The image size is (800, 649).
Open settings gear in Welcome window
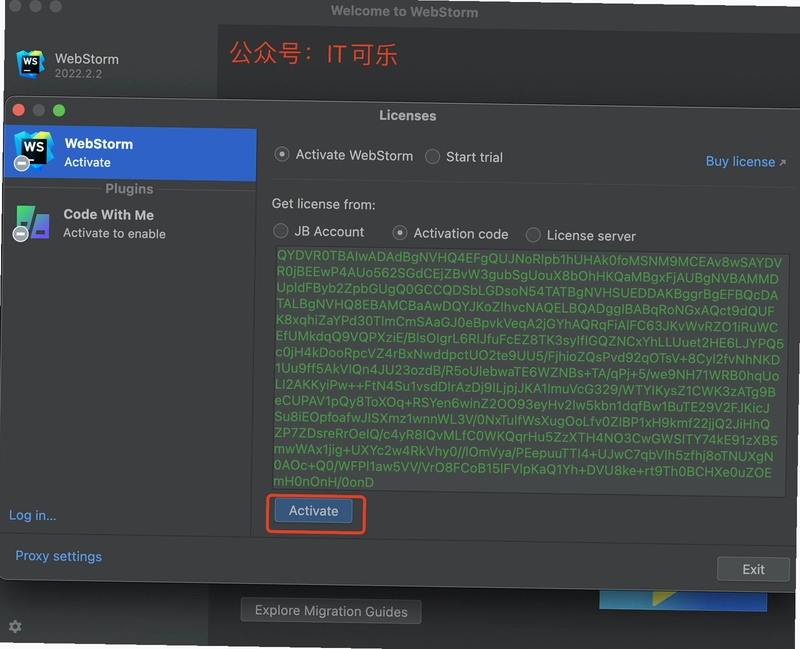pos(15,626)
